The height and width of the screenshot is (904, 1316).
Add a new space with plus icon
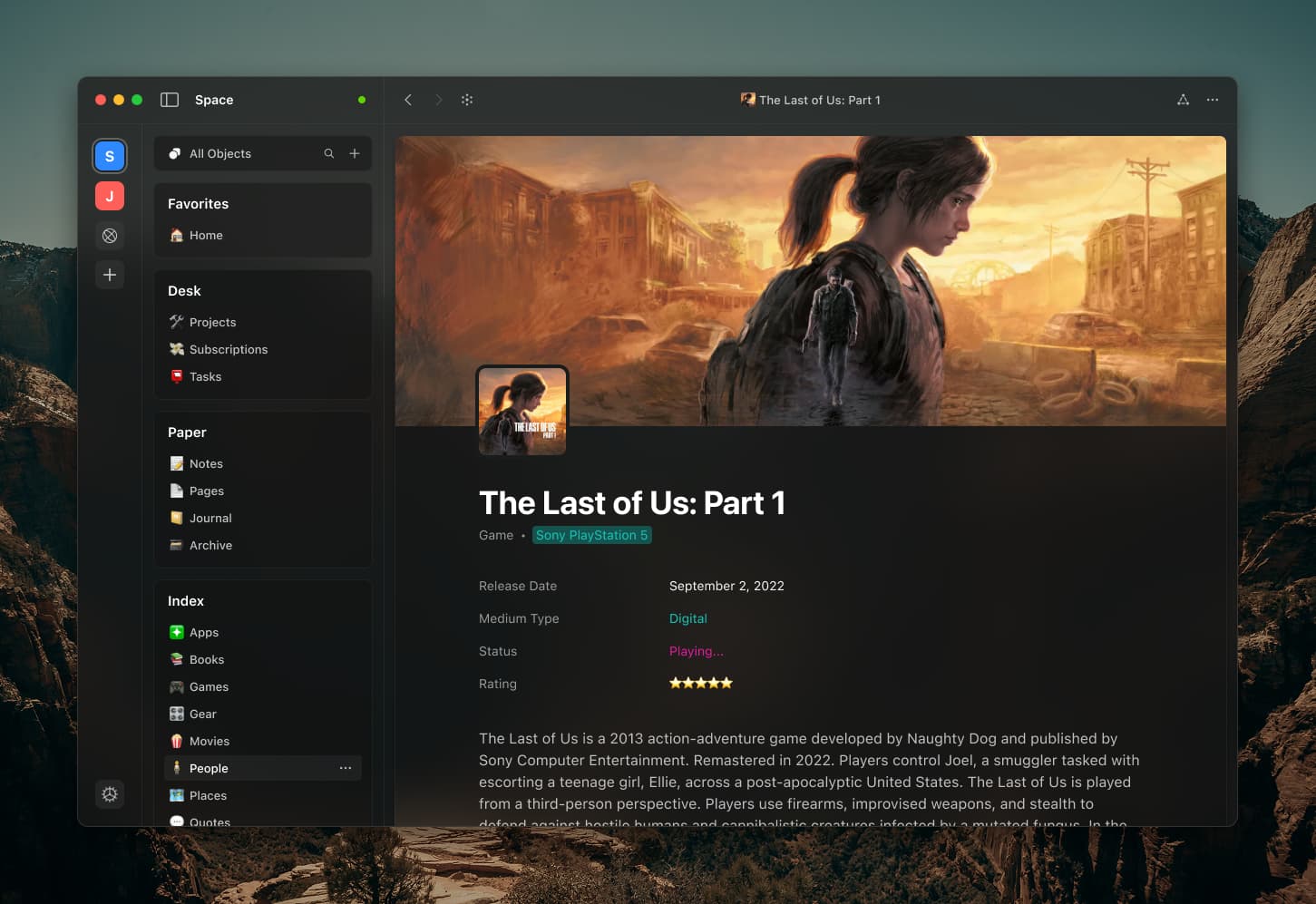tap(110, 275)
